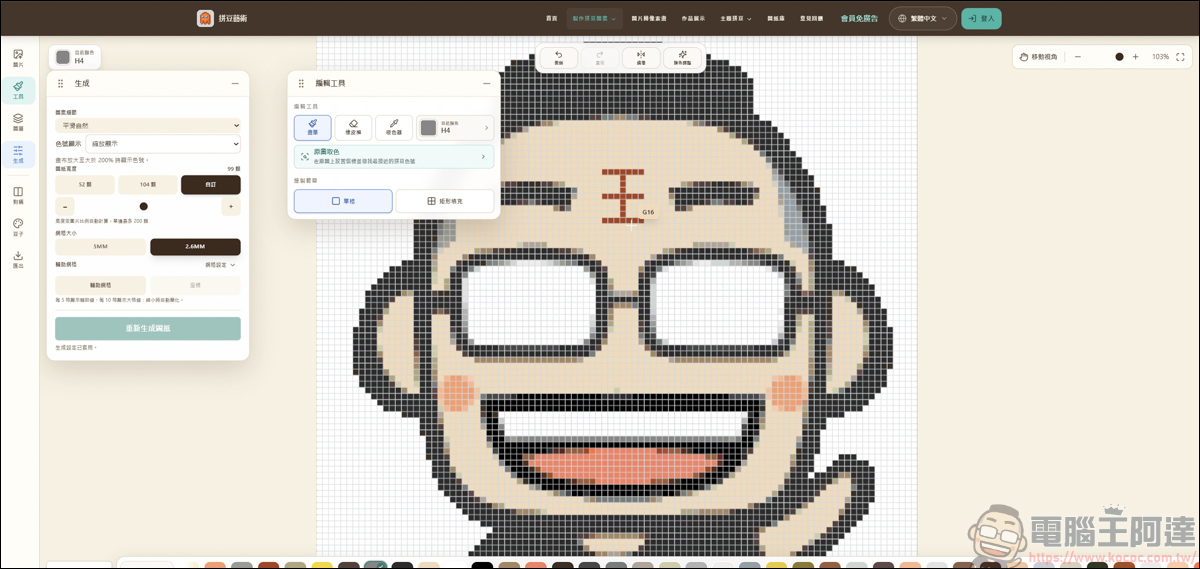Choose the 5MM grid size option
This screenshot has width=1200, height=569.
point(100,247)
